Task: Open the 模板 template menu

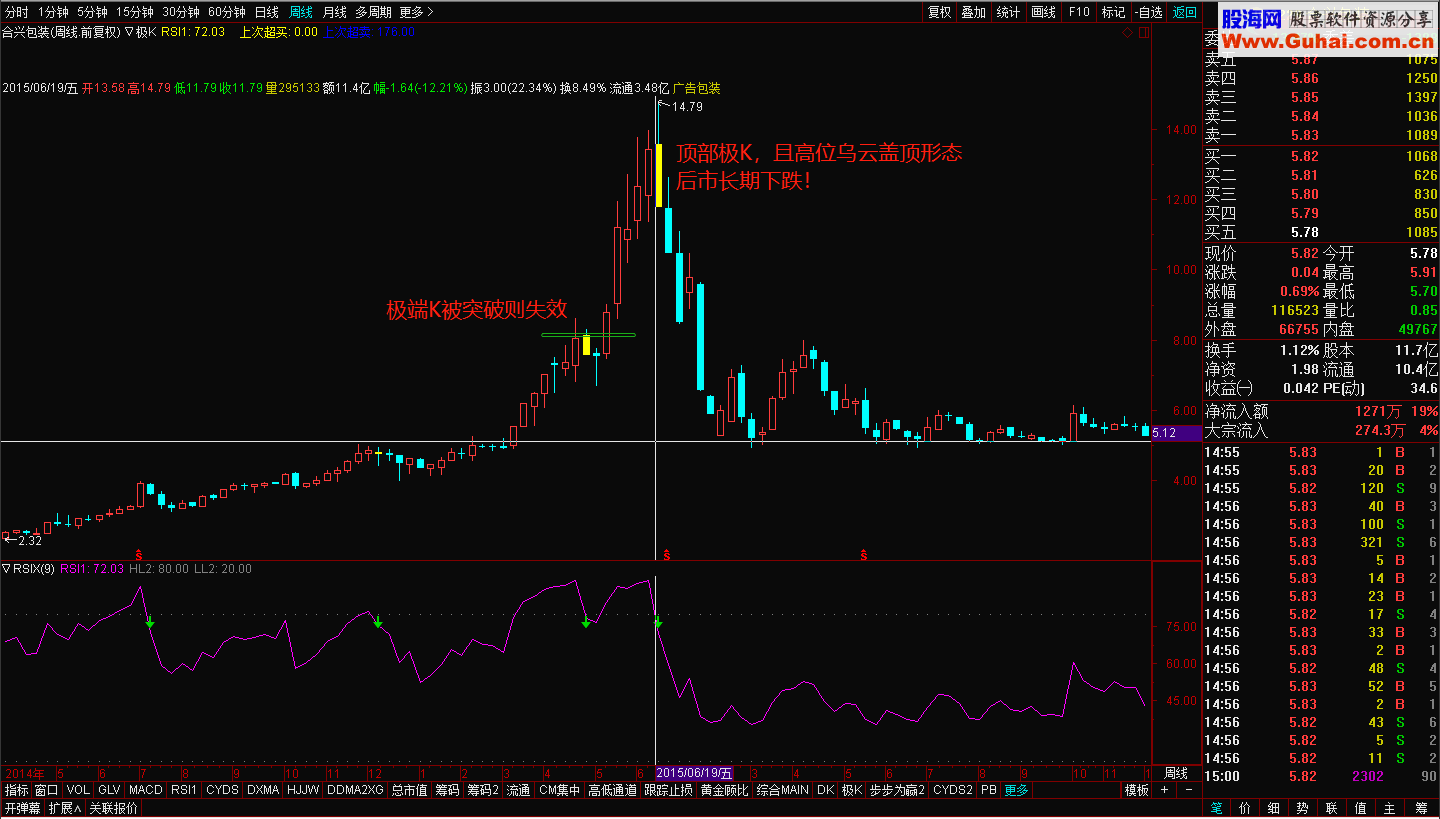Action: point(1137,790)
